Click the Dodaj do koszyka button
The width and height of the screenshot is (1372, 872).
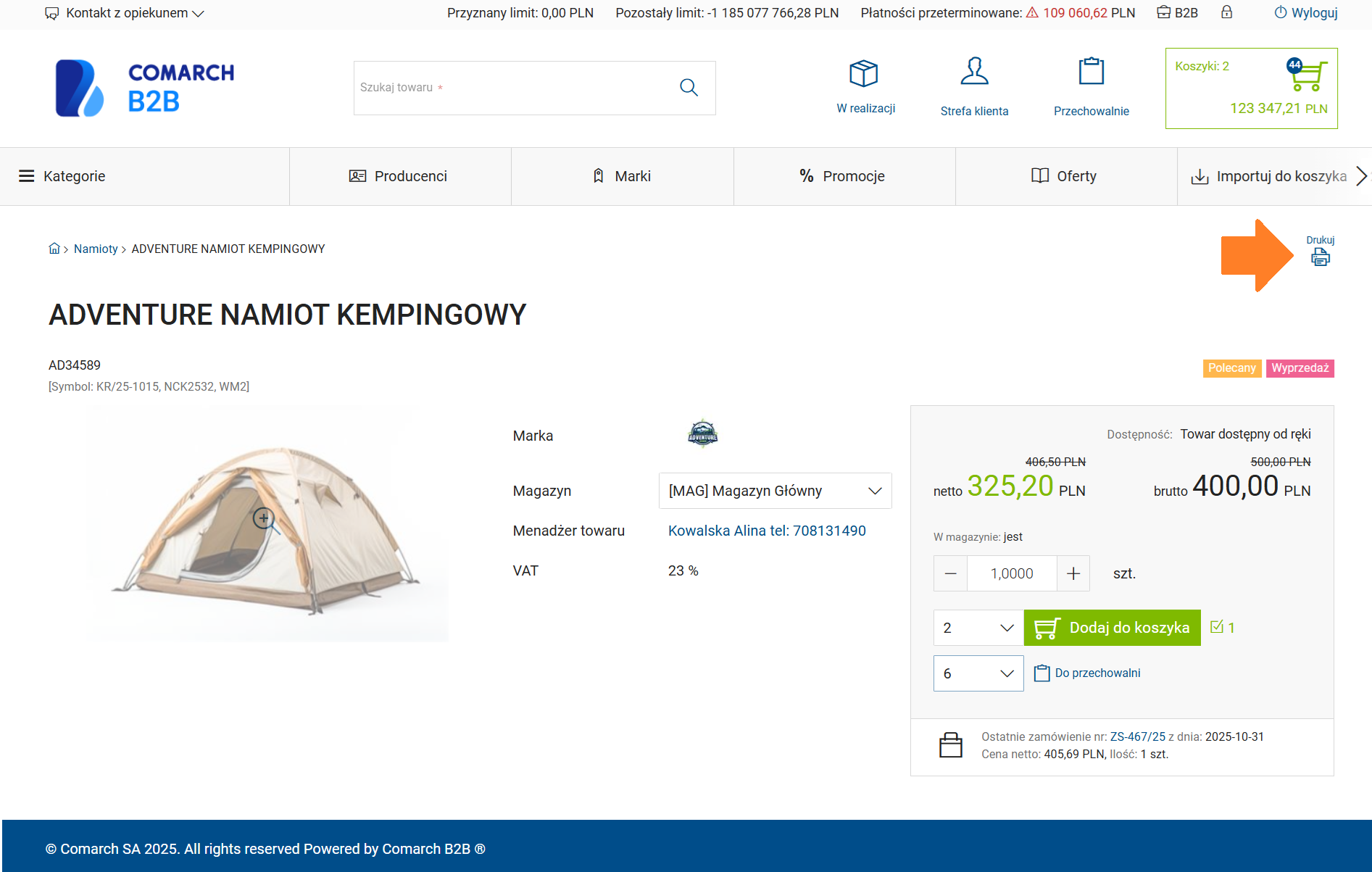(x=1112, y=628)
